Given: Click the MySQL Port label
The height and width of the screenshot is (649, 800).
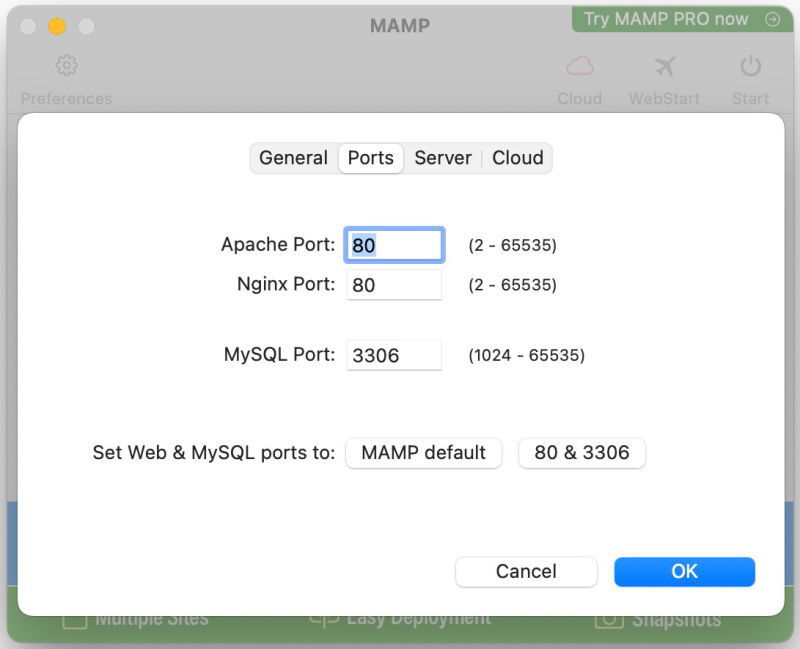Looking at the screenshot, I should pos(280,354).
